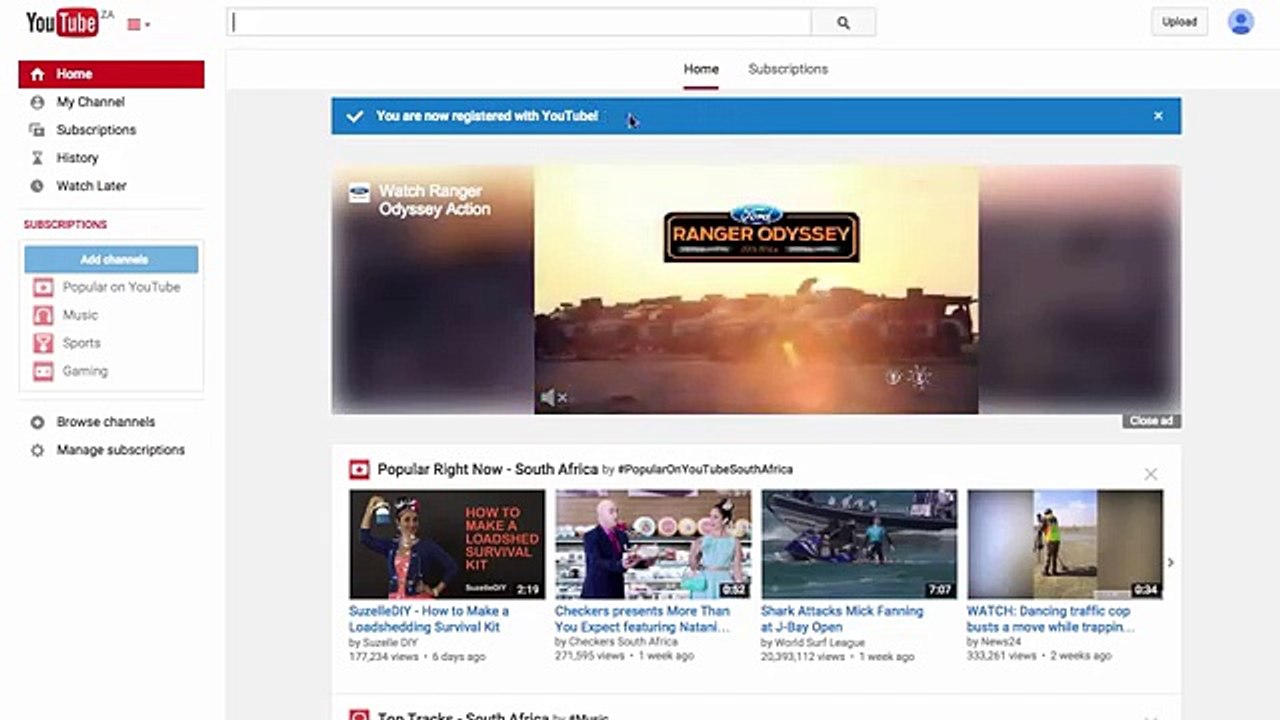Open the Watch Ranger Odyssey Action title

click(x=434, y=200)
